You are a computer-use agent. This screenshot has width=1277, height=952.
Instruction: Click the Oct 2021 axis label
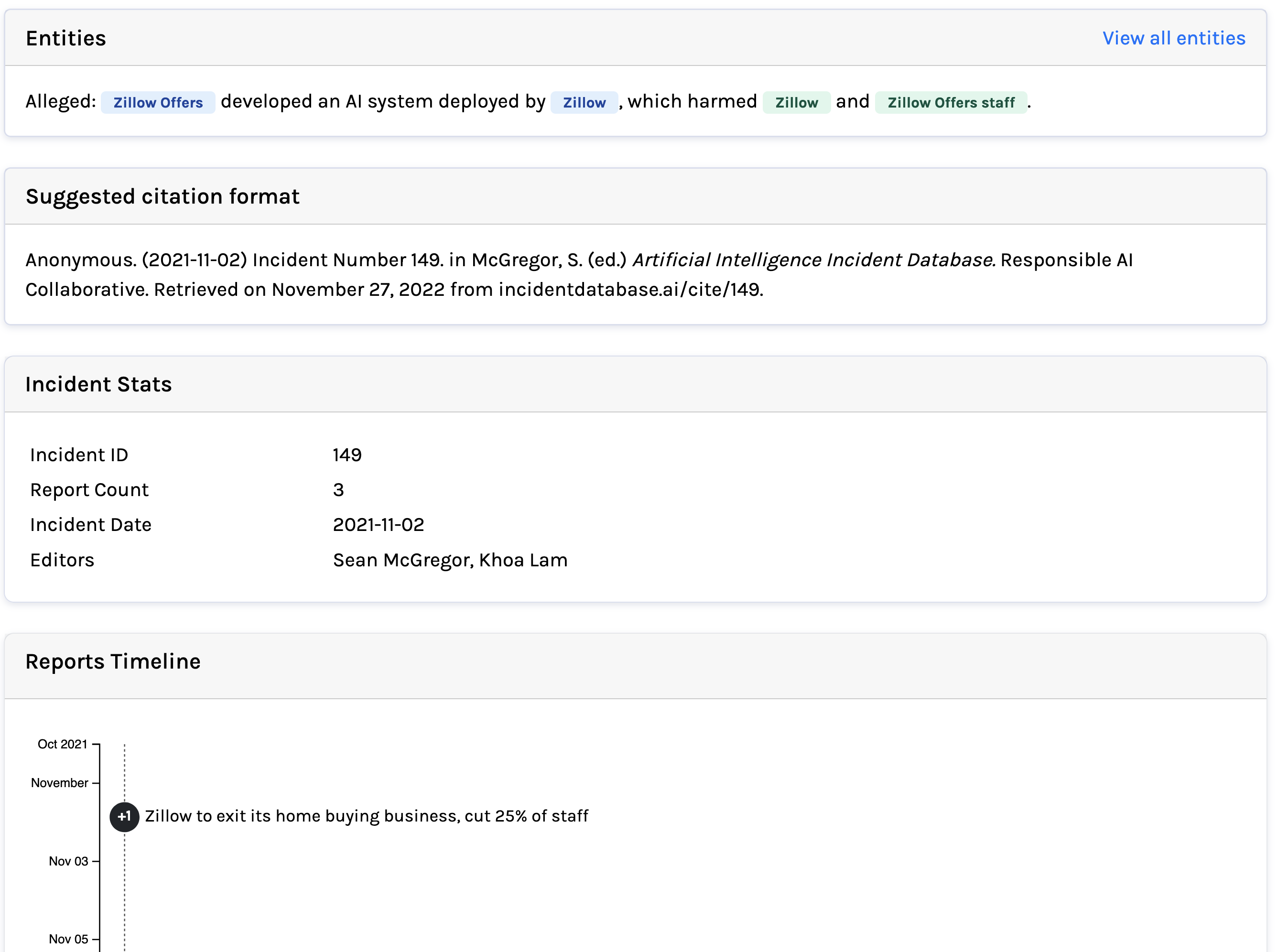point(62,744)
